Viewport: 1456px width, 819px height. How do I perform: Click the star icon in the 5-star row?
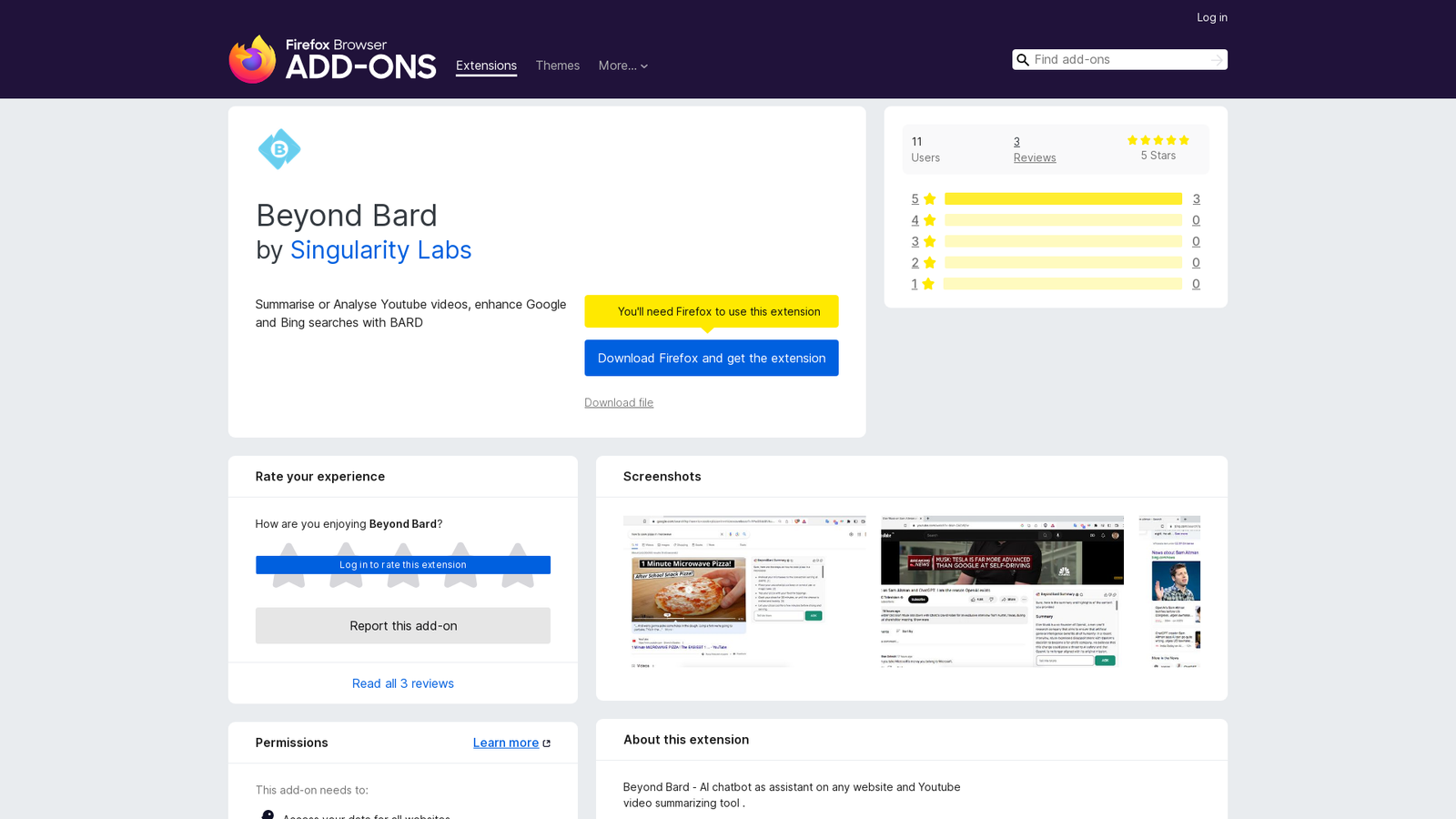pos(929,198)
